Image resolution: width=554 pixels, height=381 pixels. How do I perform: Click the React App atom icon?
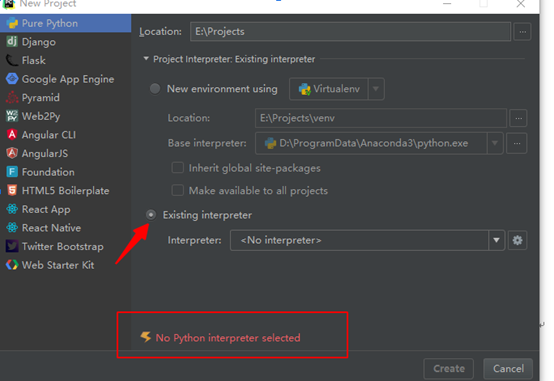pos(12,209)
